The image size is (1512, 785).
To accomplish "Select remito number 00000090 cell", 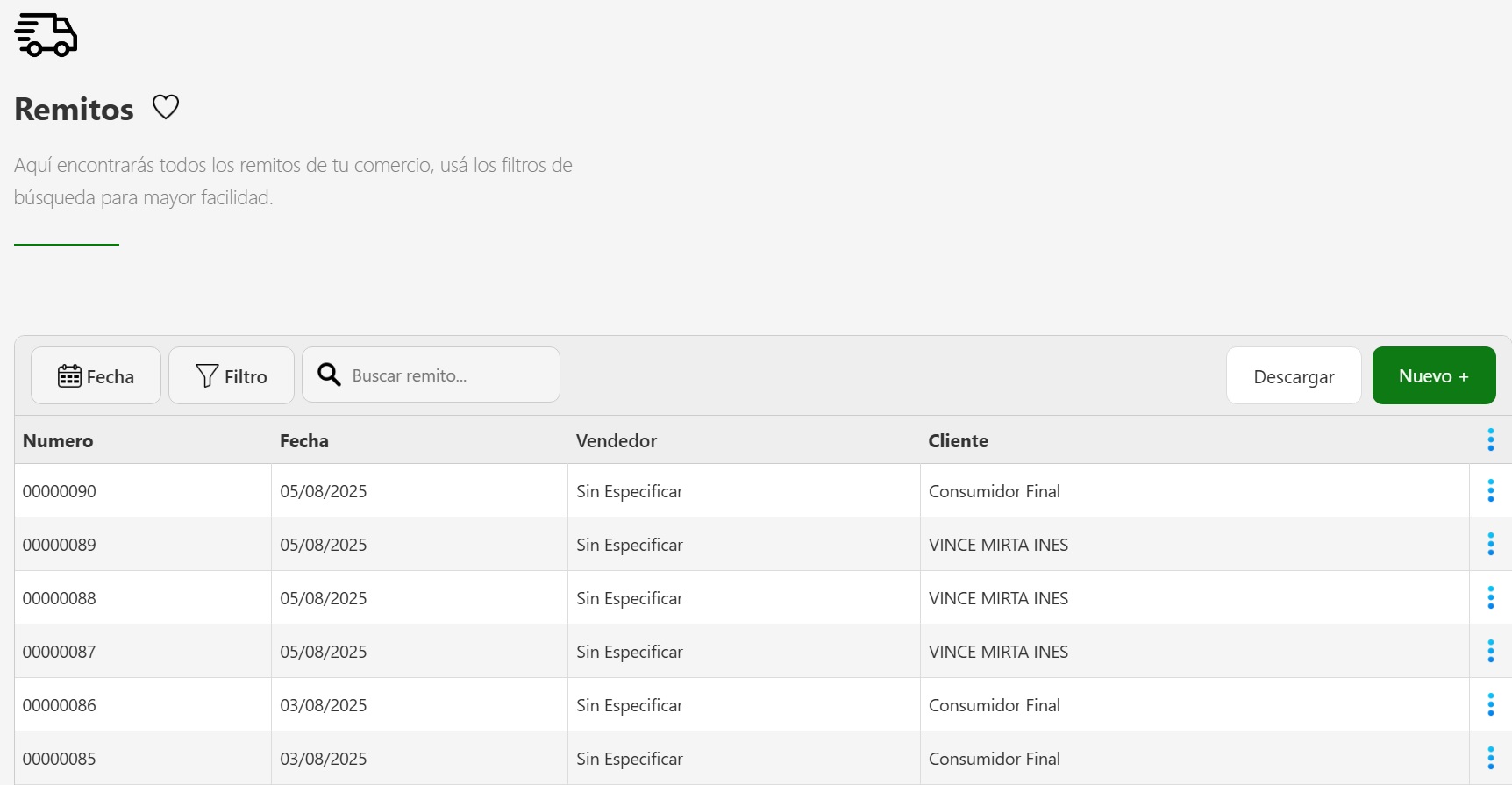I will click(x=60, y=492).
